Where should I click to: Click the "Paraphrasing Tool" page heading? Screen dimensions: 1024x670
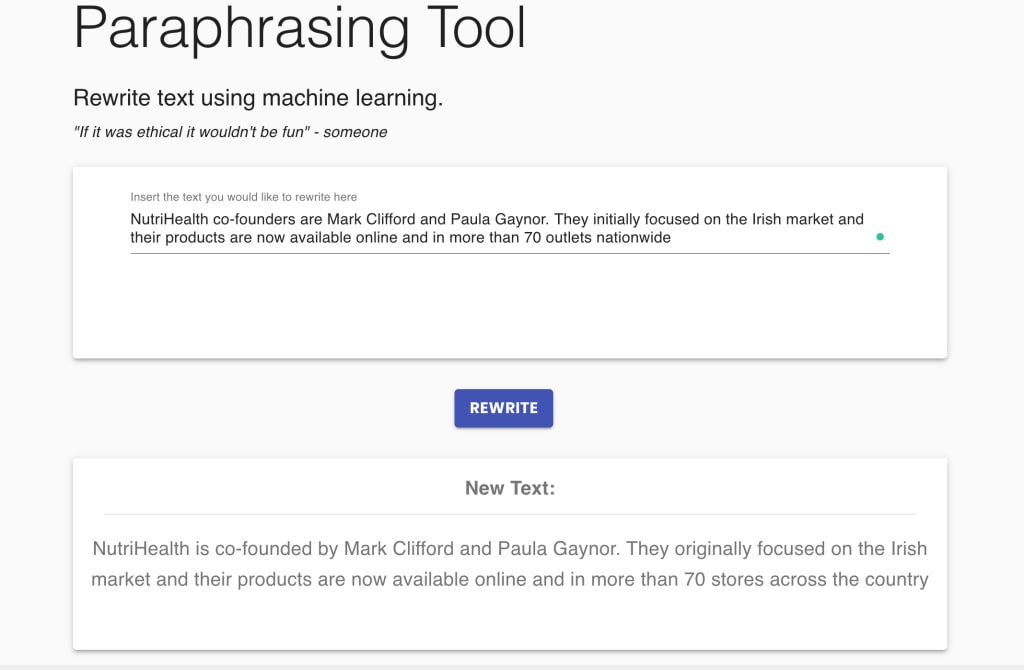300,28
